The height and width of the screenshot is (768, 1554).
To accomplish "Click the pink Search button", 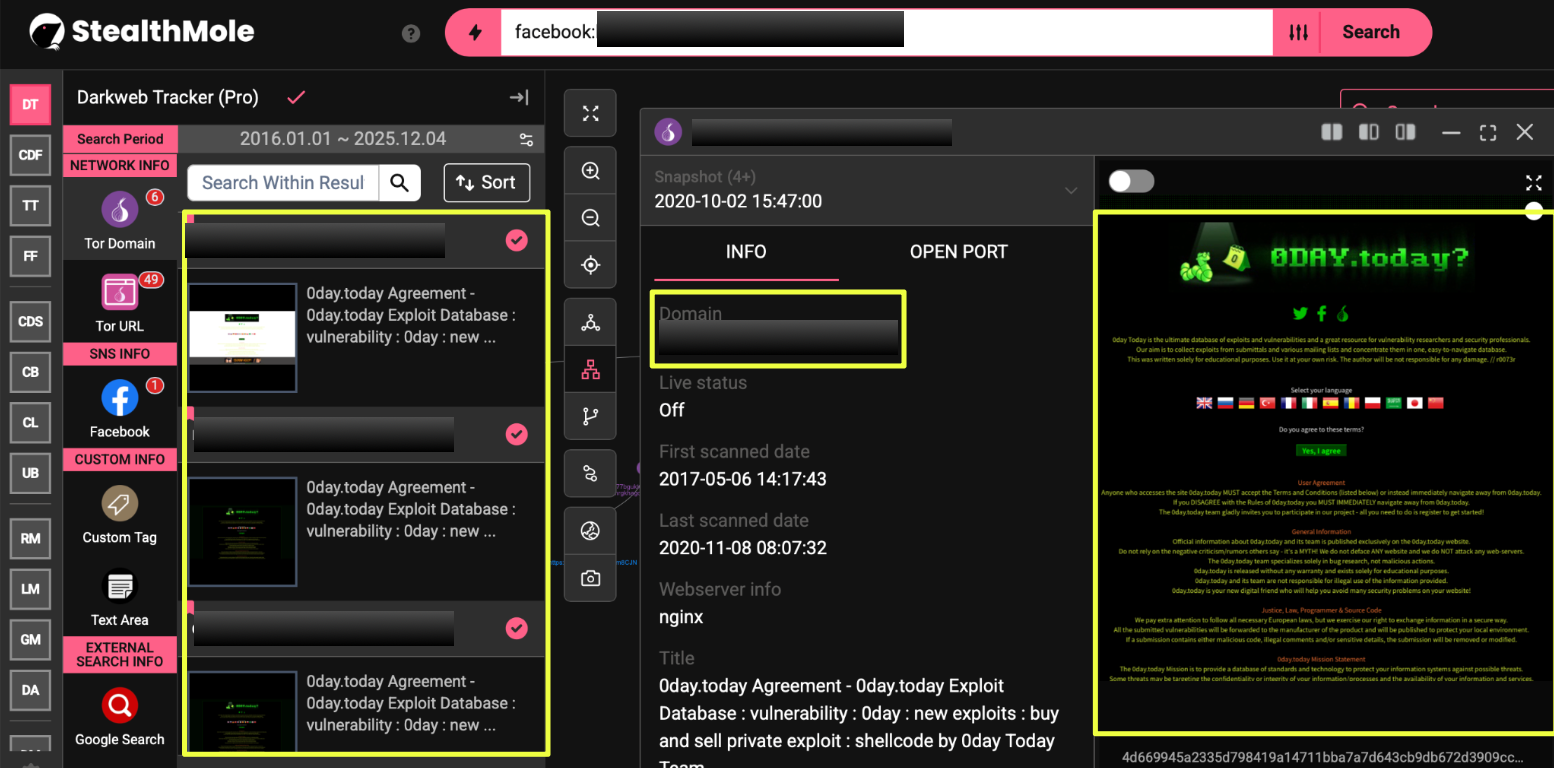I will pos(1370,32).
